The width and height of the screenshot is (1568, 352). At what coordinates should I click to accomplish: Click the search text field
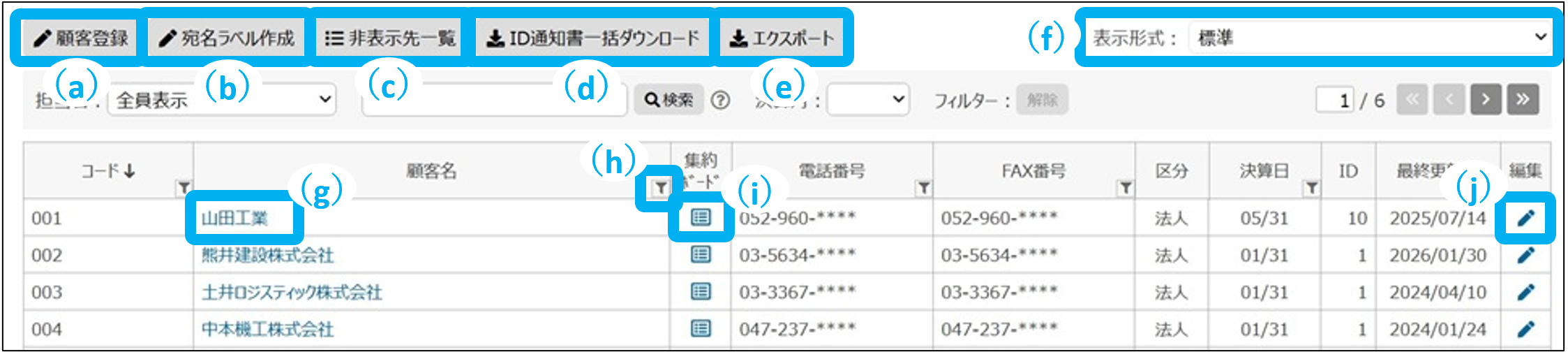point(494,100)
